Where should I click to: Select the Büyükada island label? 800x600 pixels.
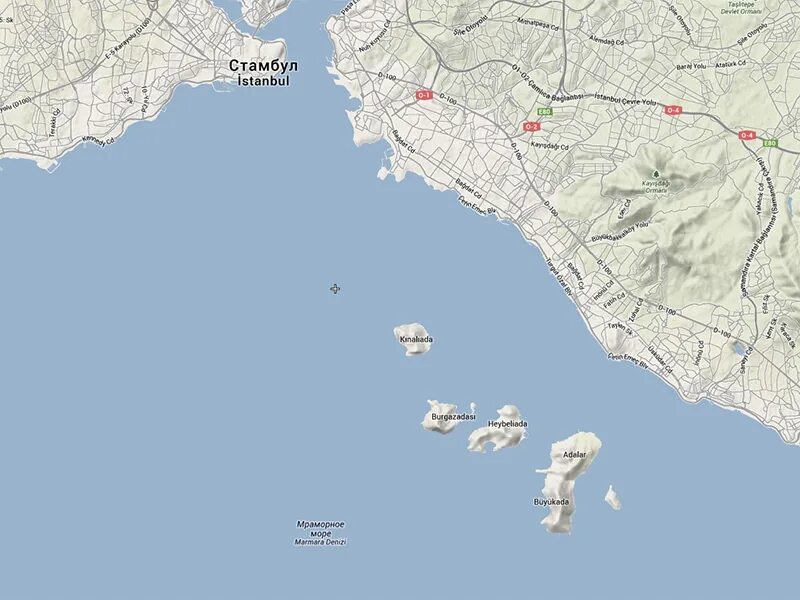tap(552, 502)
